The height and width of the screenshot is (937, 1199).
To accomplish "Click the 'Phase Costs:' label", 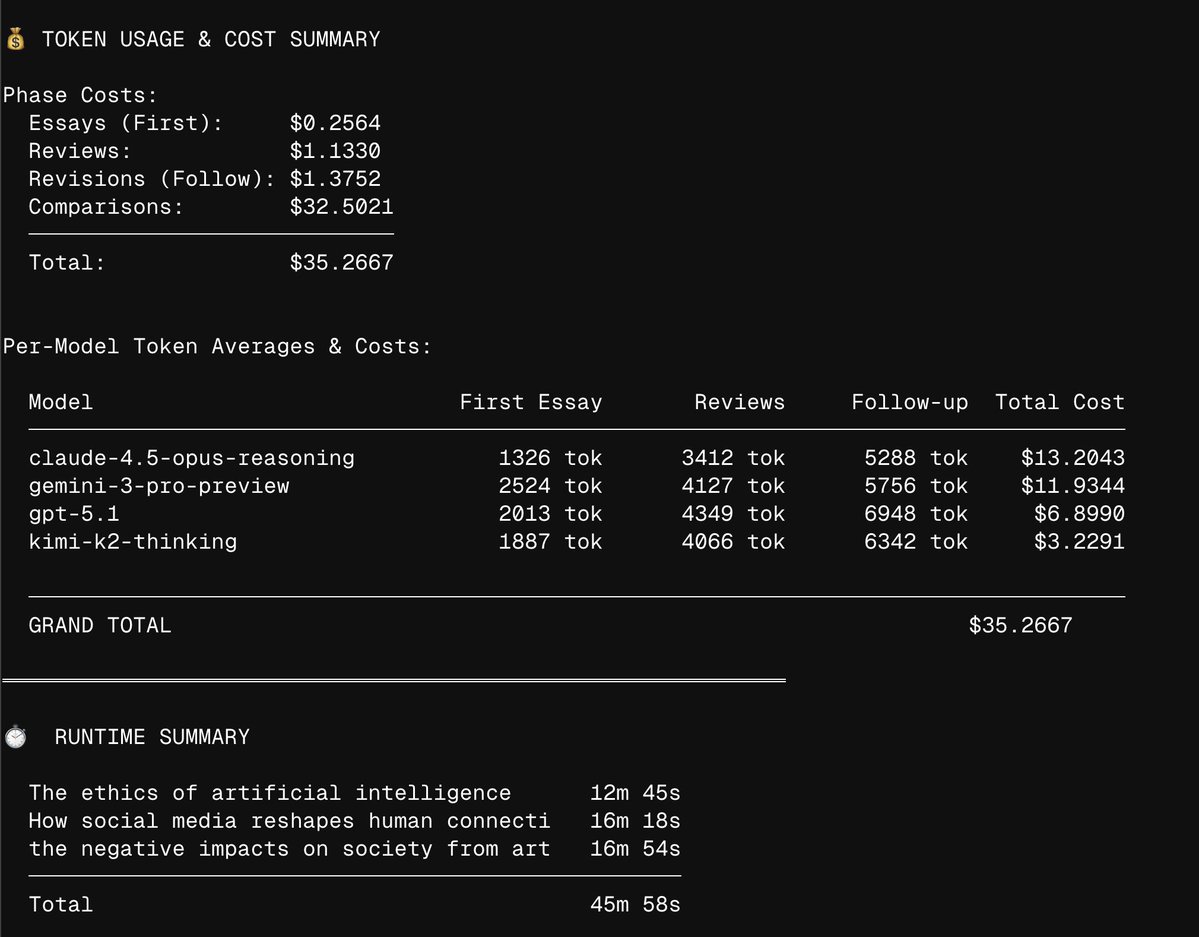I will pos(80,95).
